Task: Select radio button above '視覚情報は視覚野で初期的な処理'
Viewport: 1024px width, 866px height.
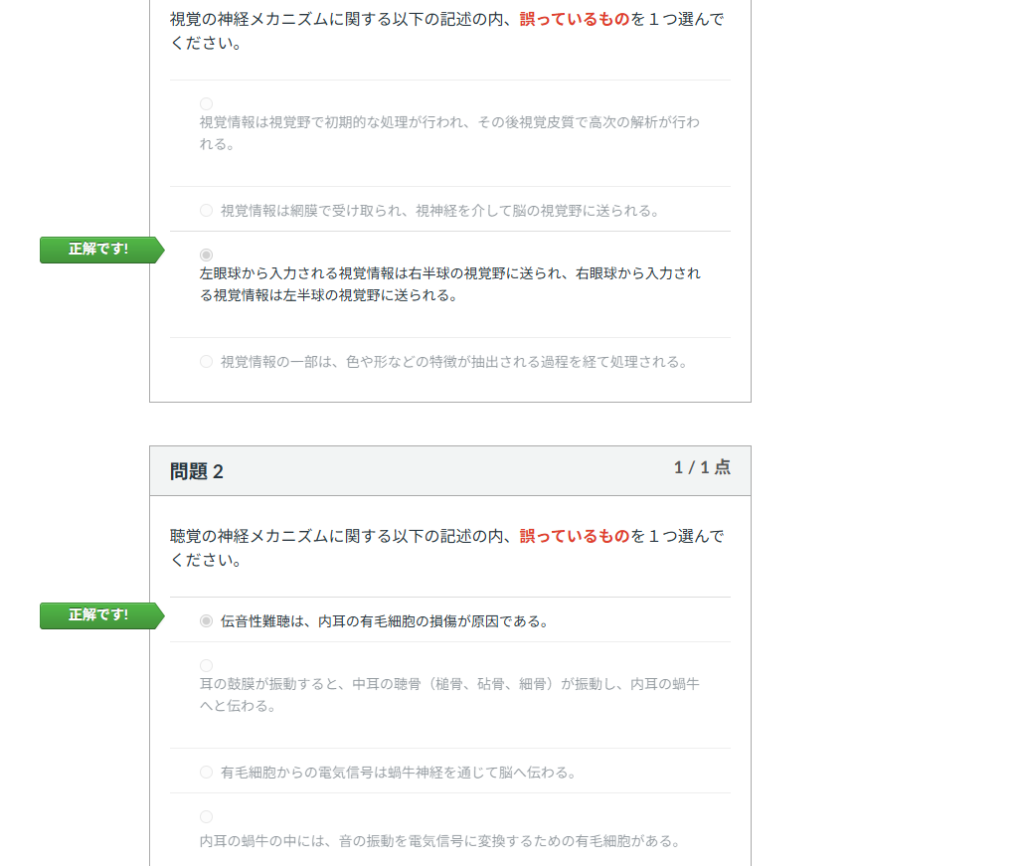Action: pos(206,104)
